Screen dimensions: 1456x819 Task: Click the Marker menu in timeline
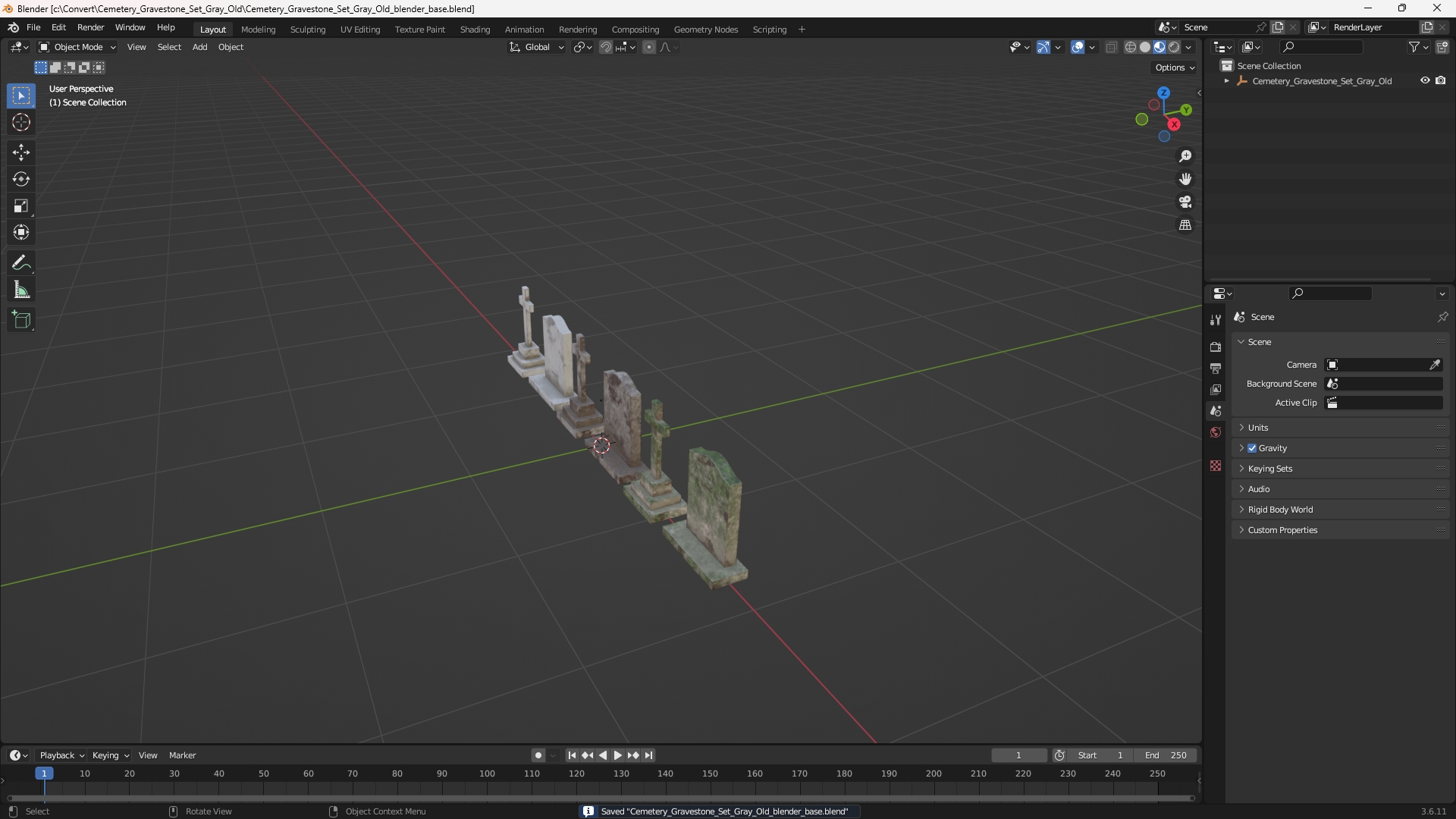[x=182, y=755]
